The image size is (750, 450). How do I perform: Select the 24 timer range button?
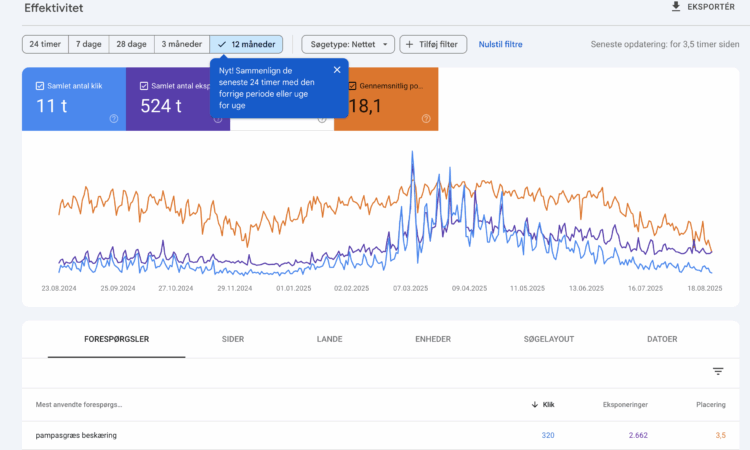45,44
